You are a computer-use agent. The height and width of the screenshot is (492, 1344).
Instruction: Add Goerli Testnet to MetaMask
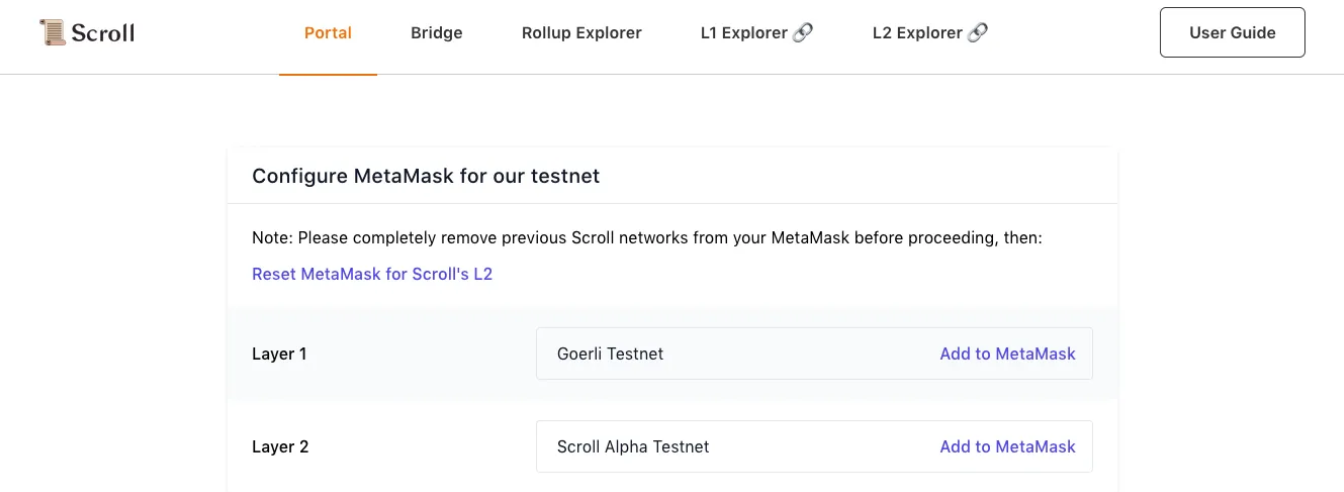point(1007,354)
